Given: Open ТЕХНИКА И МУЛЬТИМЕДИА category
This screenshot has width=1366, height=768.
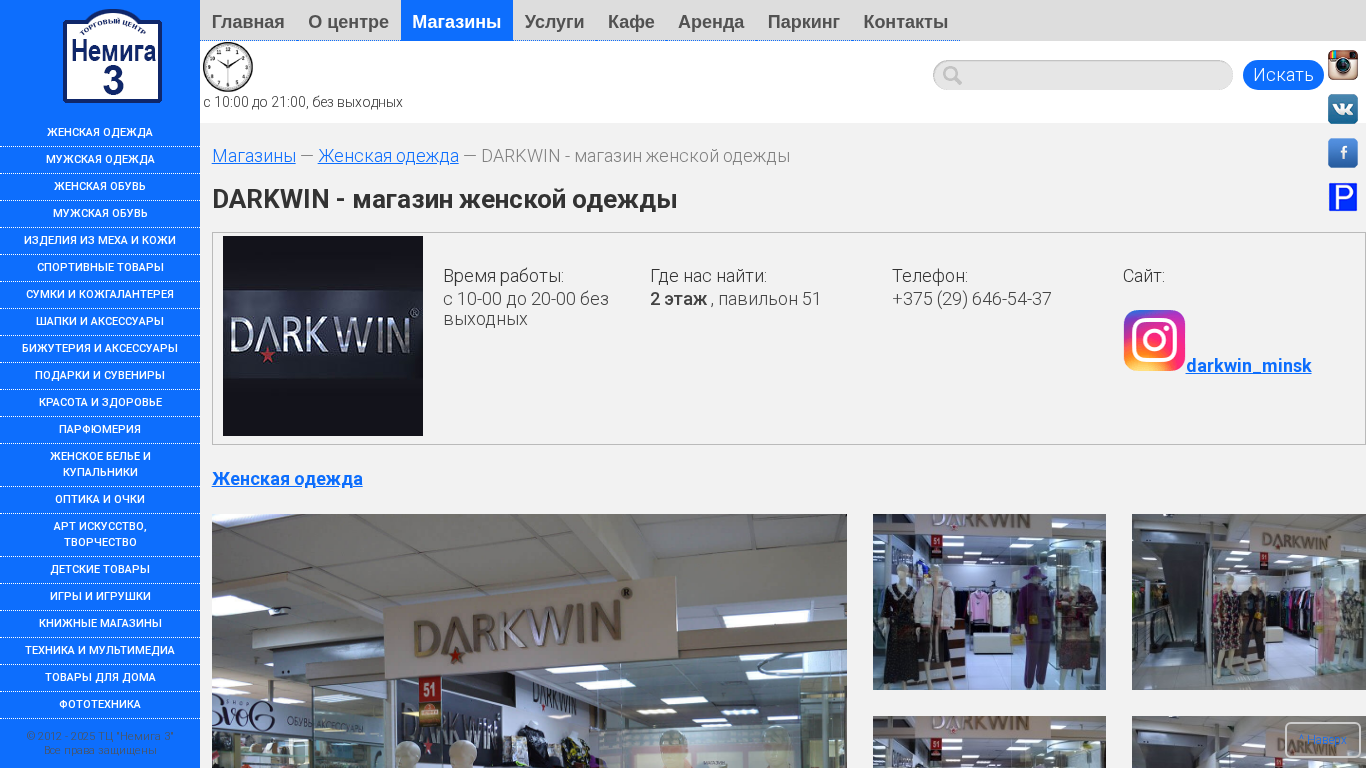Looking at the screenshot, I should [x=100, y=650].
